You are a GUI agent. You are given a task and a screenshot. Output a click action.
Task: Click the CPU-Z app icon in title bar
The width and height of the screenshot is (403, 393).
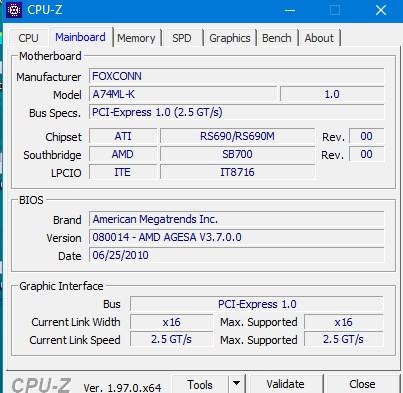[x=14, y=10]
